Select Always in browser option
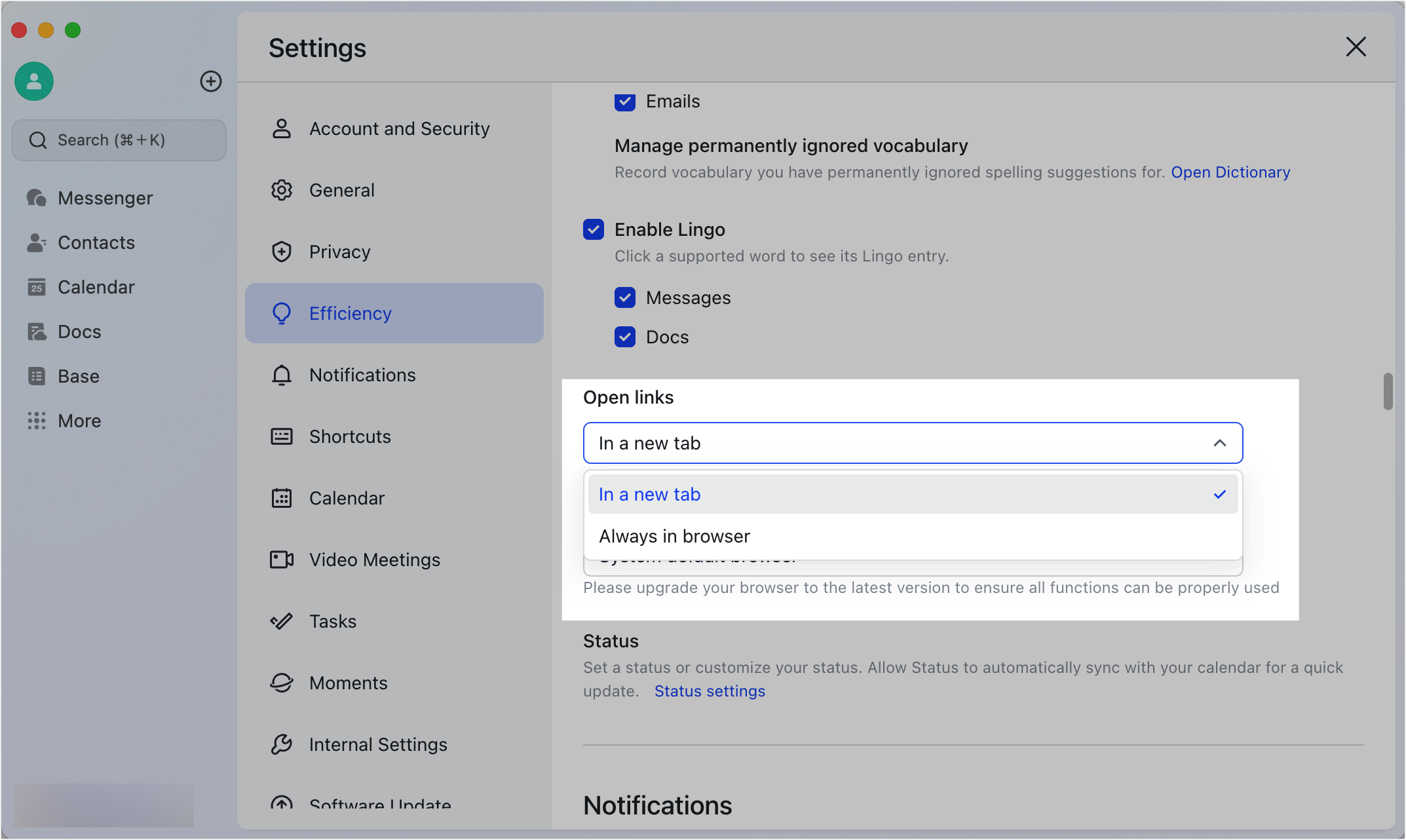The width and height of the screenshot is (1406, 840). point(675,535)
